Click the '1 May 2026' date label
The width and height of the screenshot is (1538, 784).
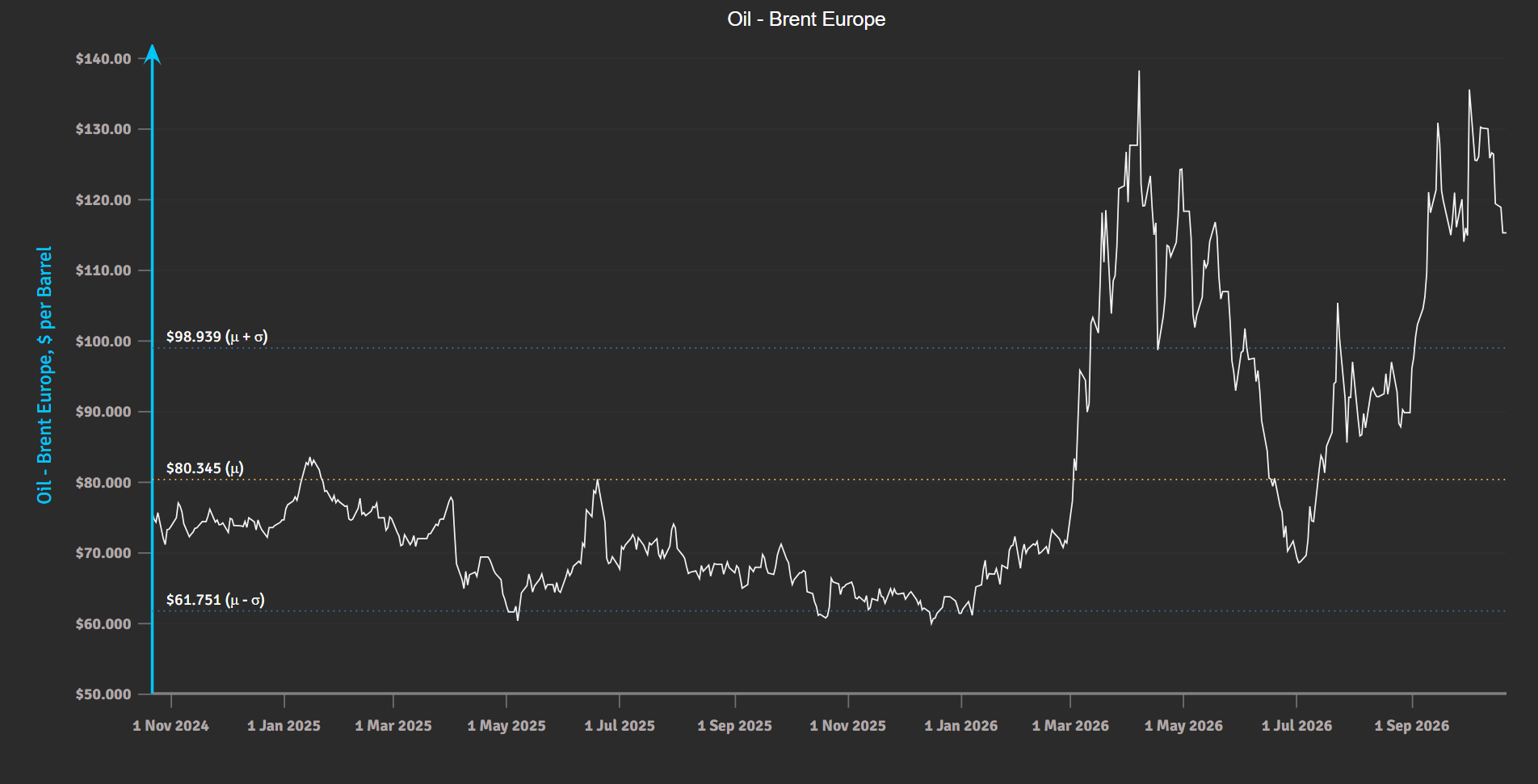[1183, 726]
